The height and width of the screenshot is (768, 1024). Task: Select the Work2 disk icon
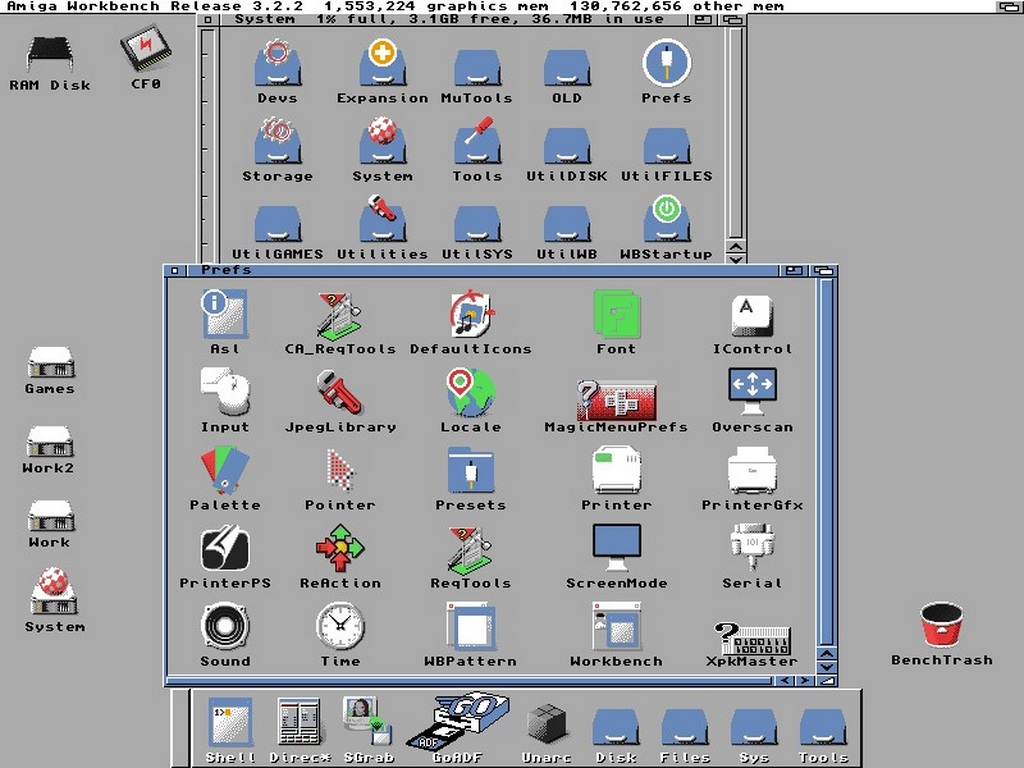(50, 441)
